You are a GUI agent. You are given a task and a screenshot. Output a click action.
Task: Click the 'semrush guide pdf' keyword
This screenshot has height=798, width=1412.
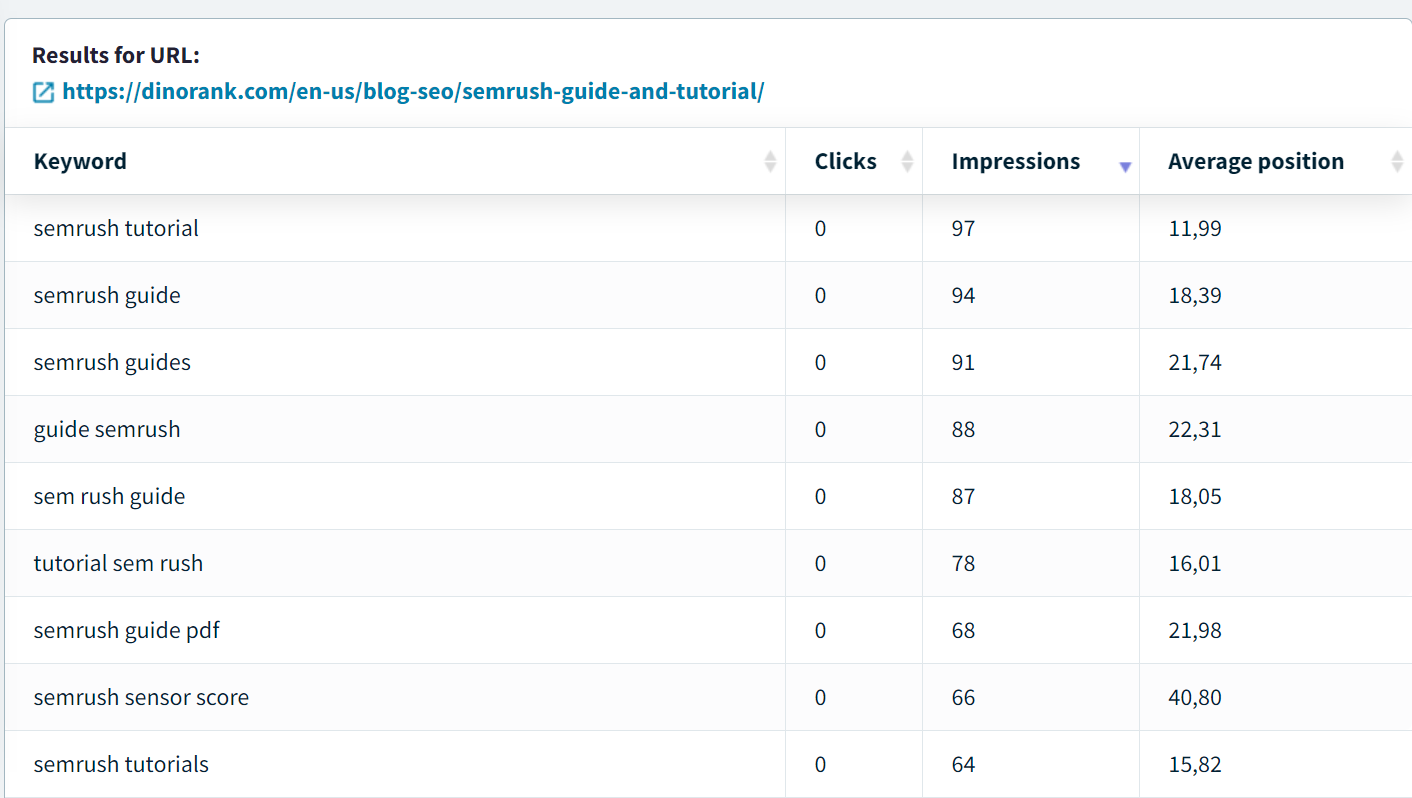click(x=126, y=630)
